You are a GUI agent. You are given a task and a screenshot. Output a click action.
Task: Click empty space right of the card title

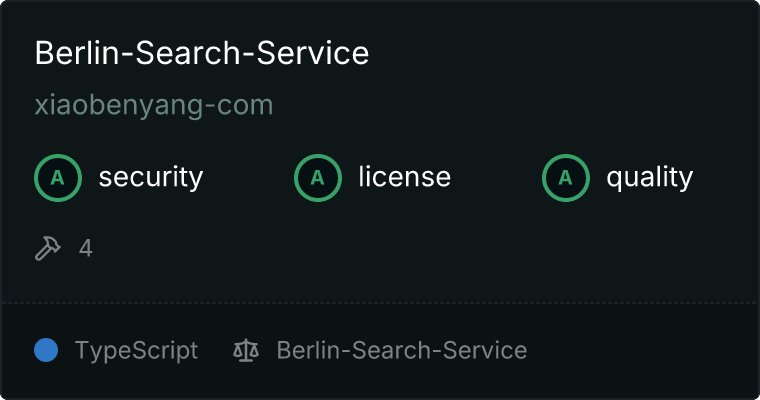[557, 53]
